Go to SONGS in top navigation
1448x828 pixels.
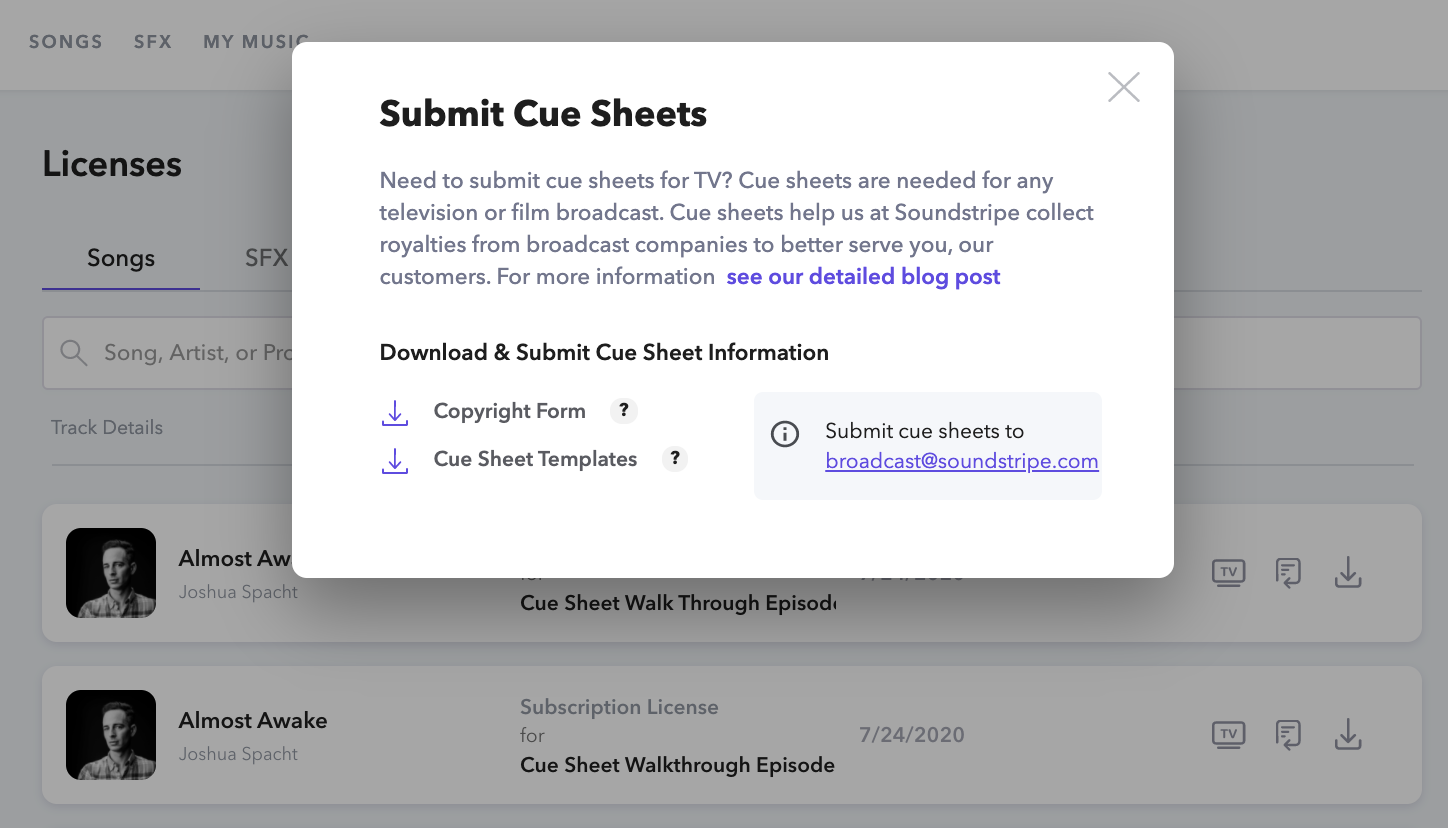[x=66, y=42]
